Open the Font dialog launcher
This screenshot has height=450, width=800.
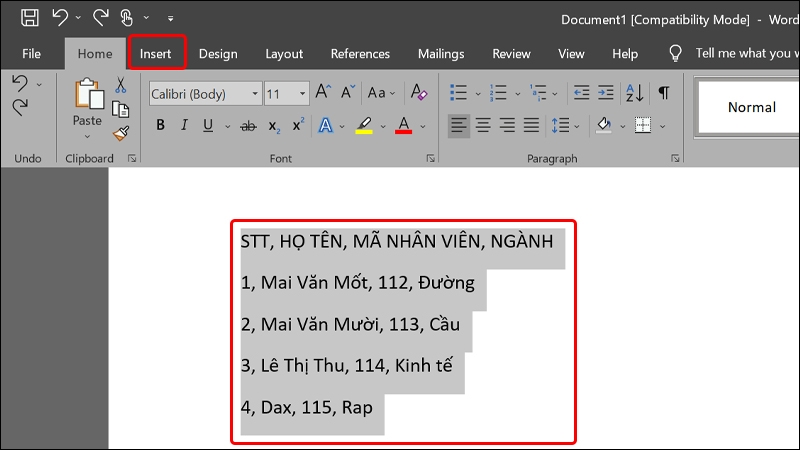[x=431, y=159]
